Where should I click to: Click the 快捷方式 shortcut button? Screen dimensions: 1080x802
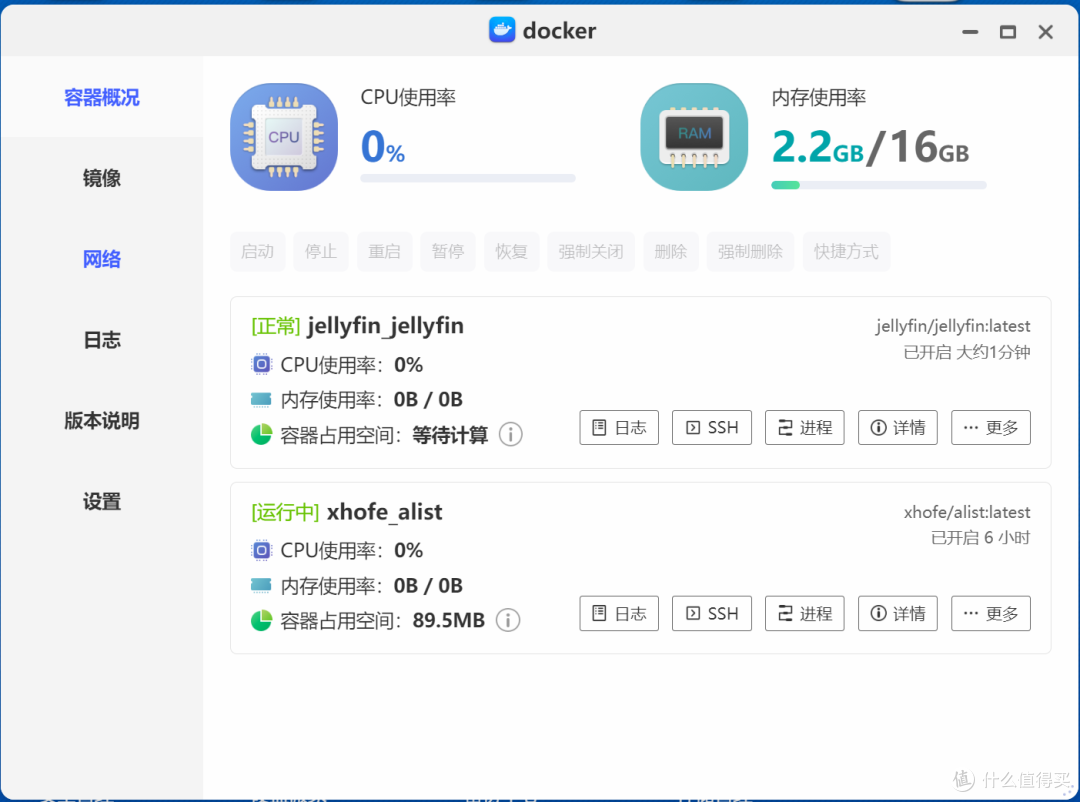click(x=847, y=251)
